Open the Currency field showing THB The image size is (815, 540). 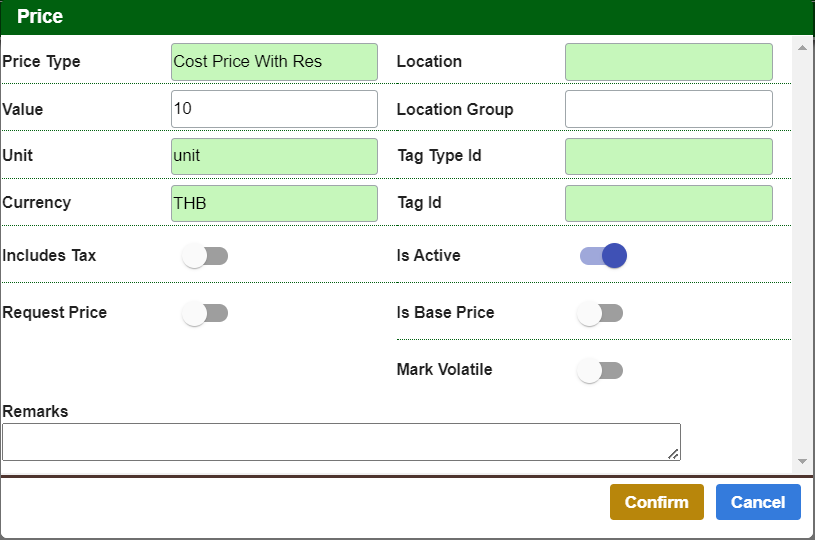[x=274, y=203]
